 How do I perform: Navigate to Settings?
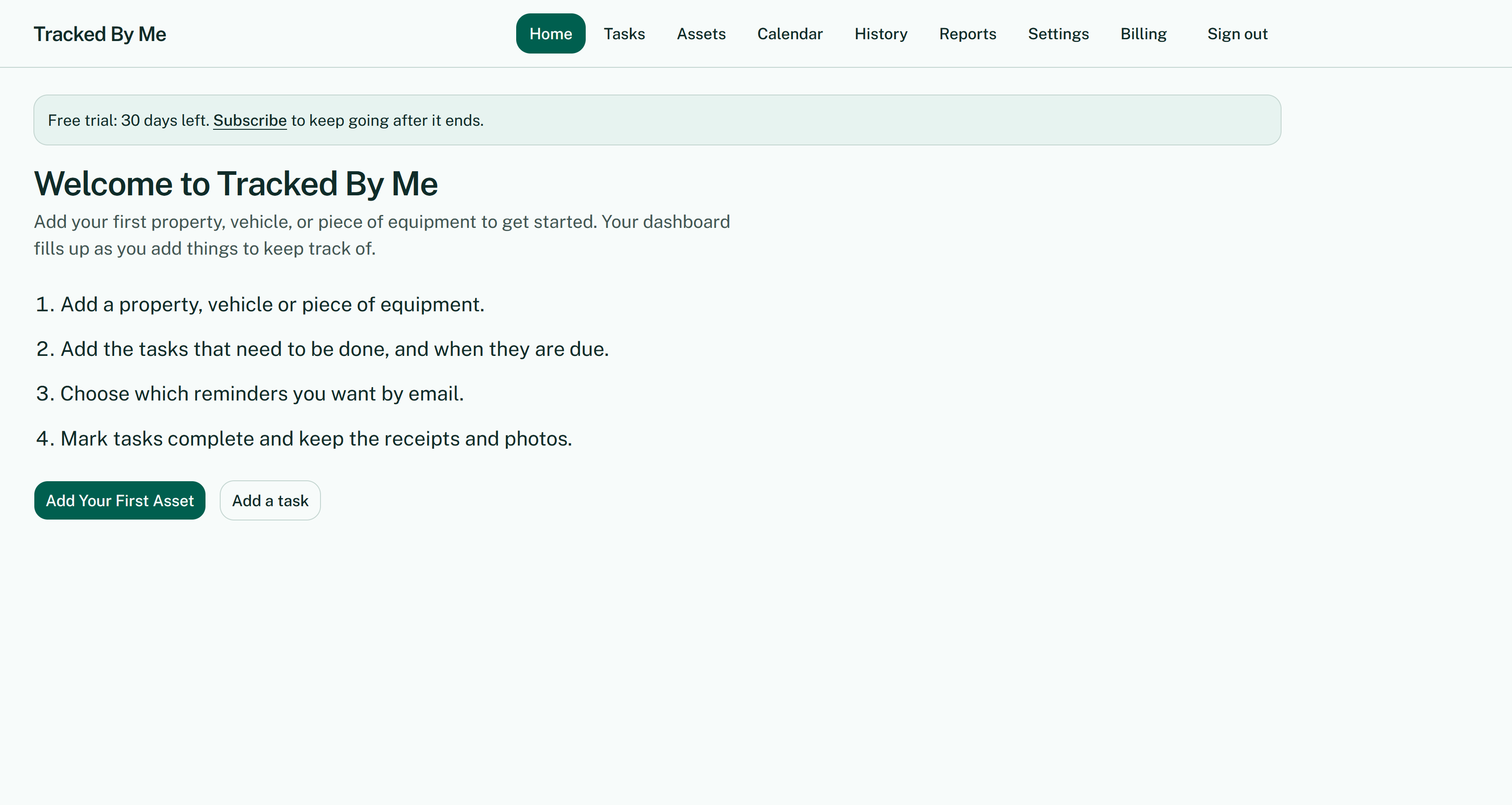tap(1058, 33)
